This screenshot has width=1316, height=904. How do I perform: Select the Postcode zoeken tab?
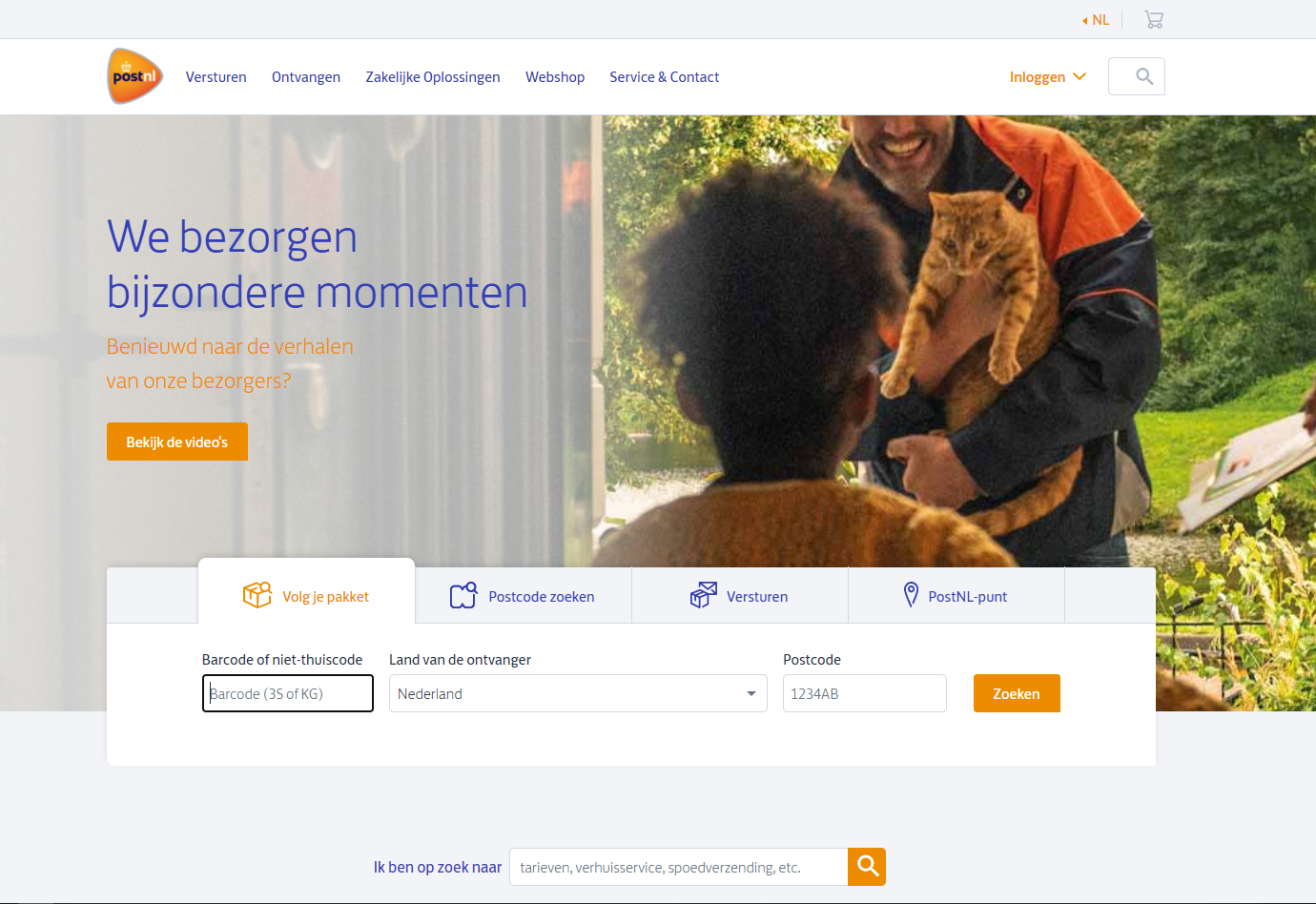point(524,596)
